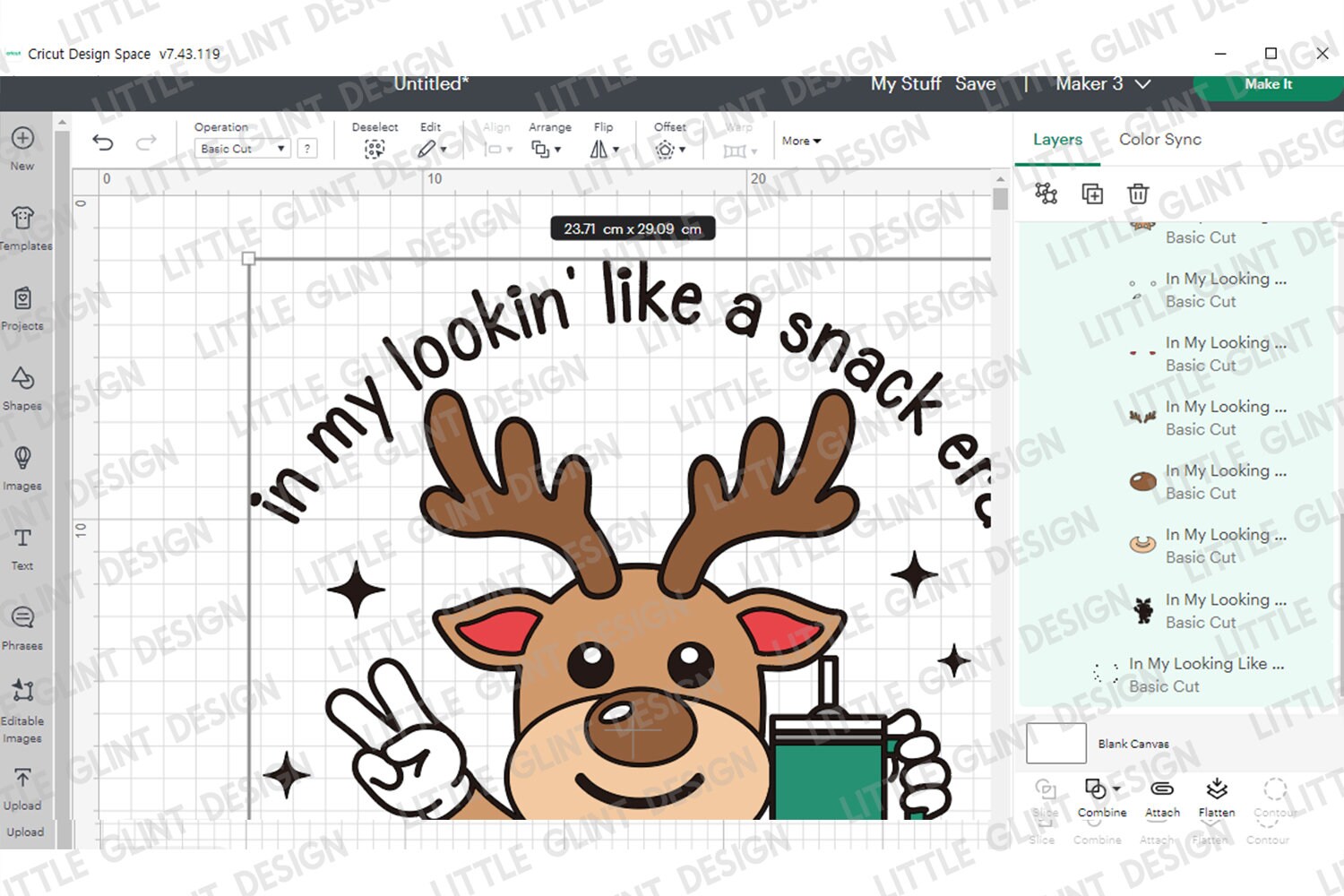Start a new project with the New icon
The width and height of the screenshot is (1344, 896).
pyautogui.click(x=22, y=149)
